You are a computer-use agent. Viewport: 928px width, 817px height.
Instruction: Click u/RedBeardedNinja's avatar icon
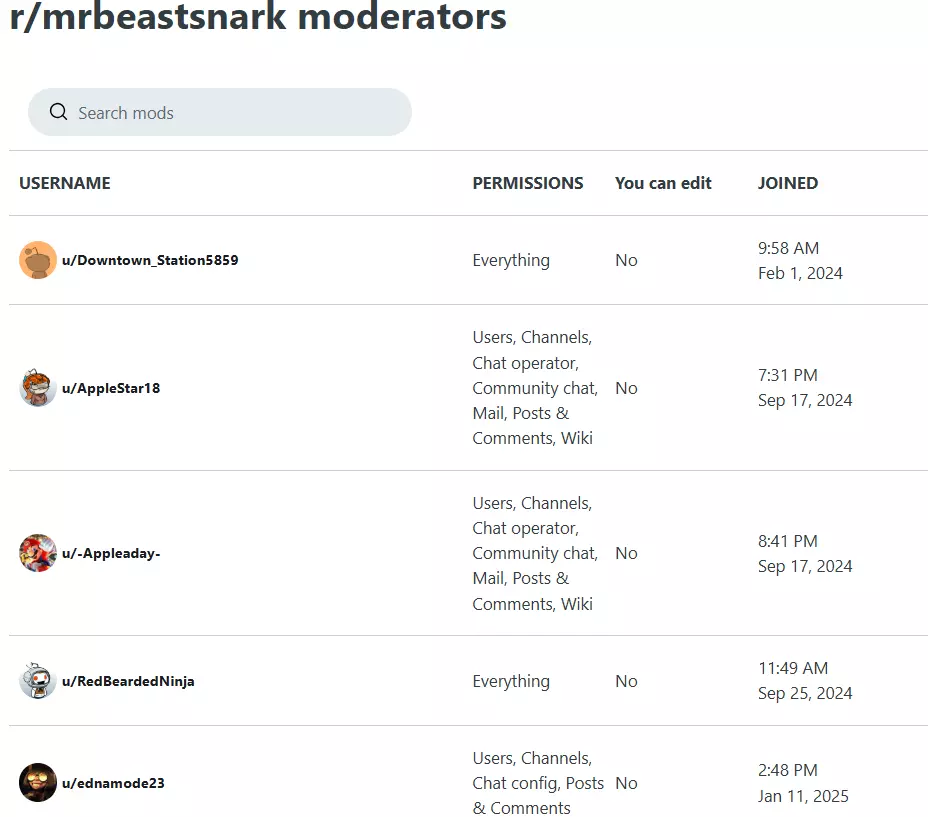click(38, 681)
